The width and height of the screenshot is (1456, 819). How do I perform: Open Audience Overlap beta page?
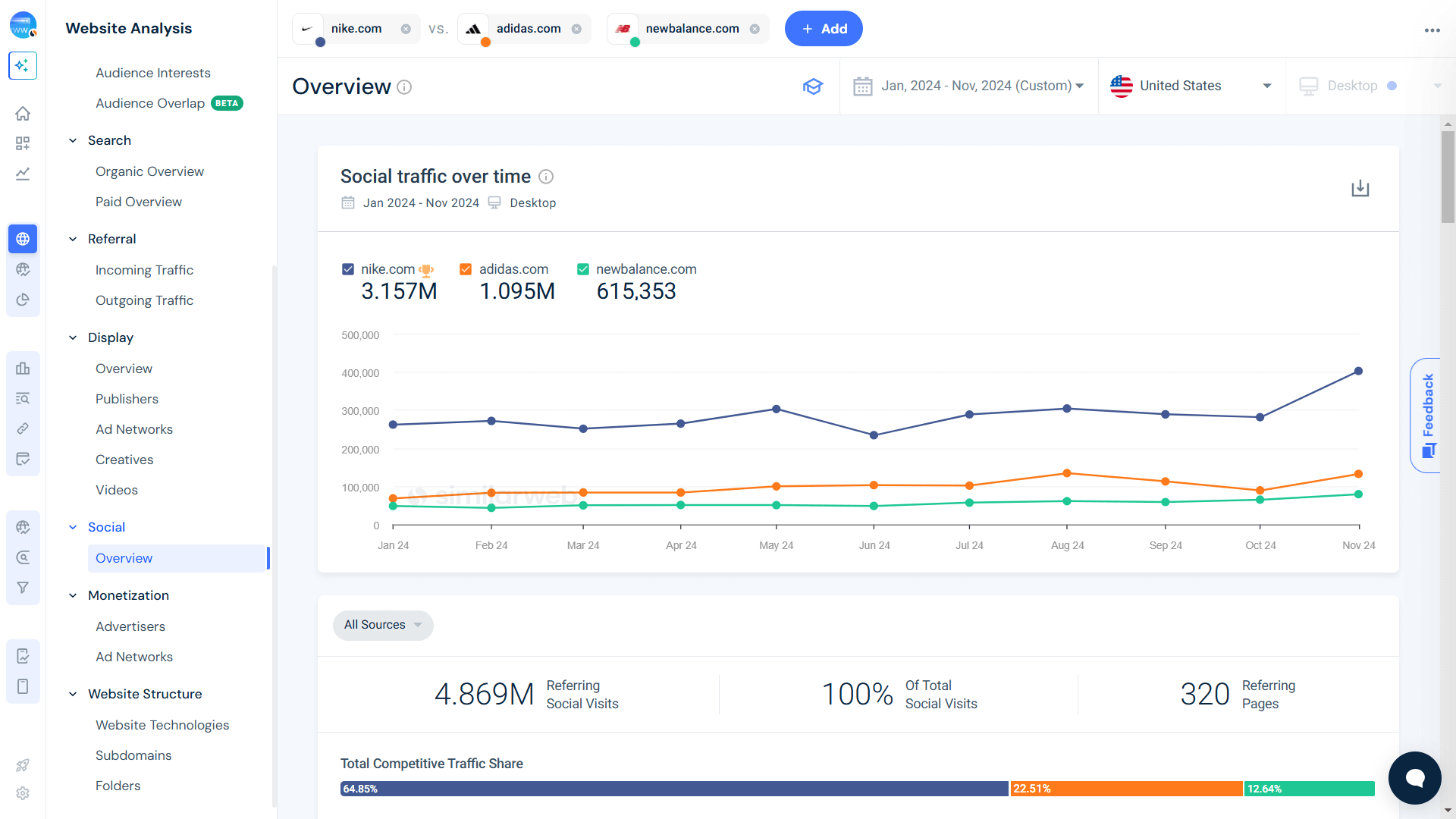(x=169, y=103)
